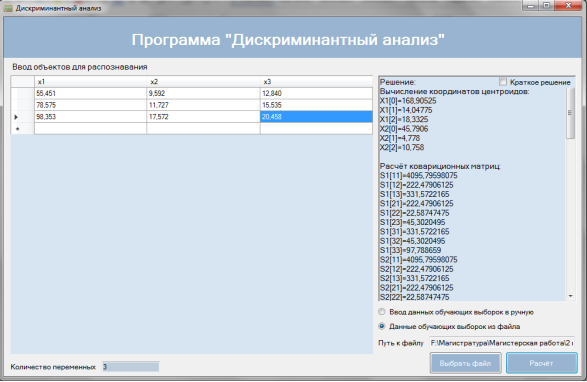Viewport: 587px width, 382px height.
Task: Select cell with value 78,575
Action: [90, 105]
